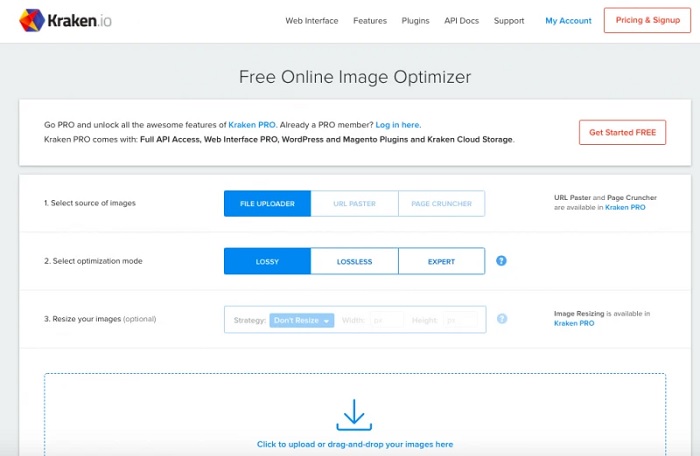Select PAGE CRUNCHER source option
This screenshot has width=700, height=456.
tap(441, 204)
